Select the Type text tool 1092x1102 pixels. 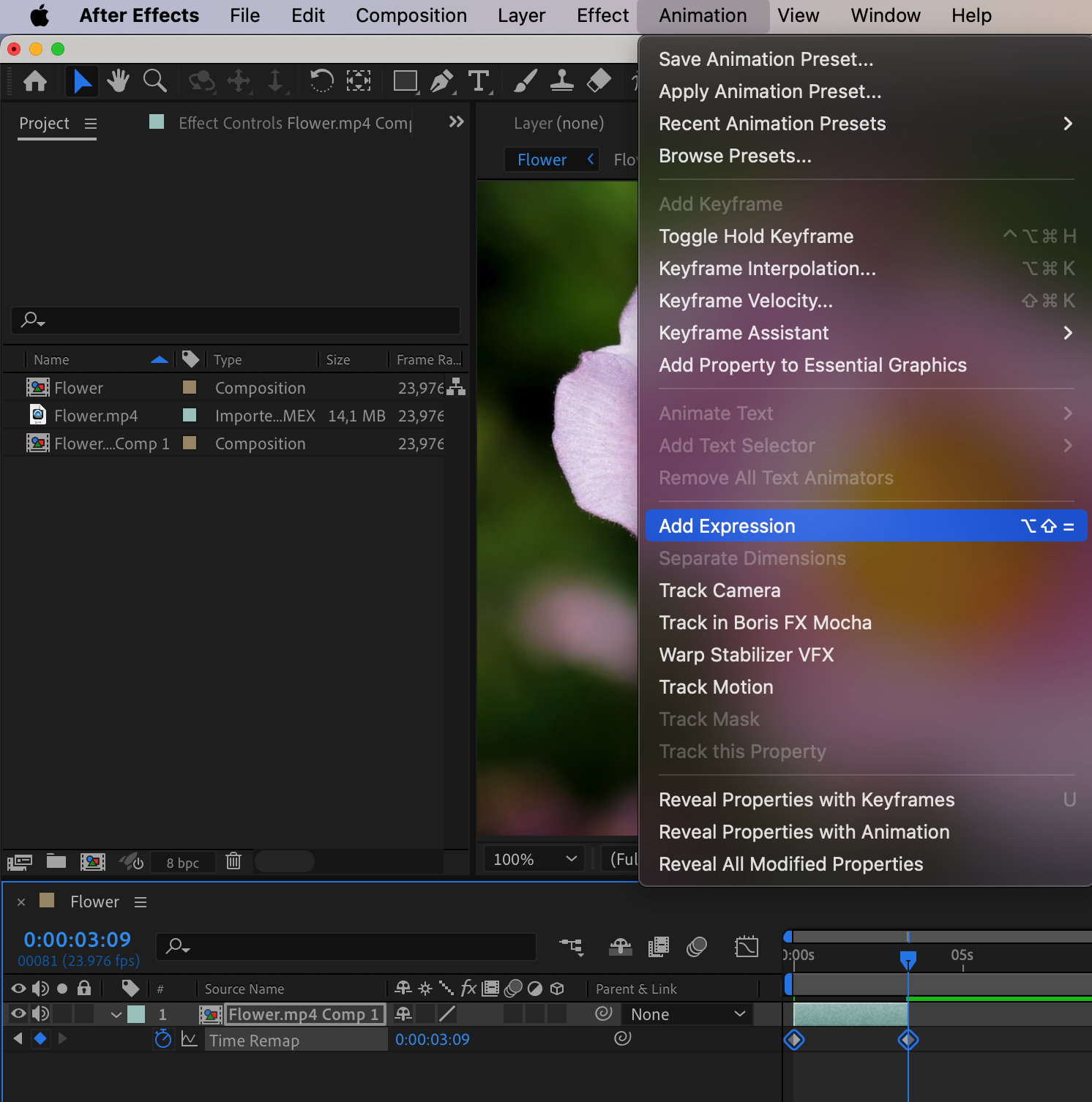479,80
